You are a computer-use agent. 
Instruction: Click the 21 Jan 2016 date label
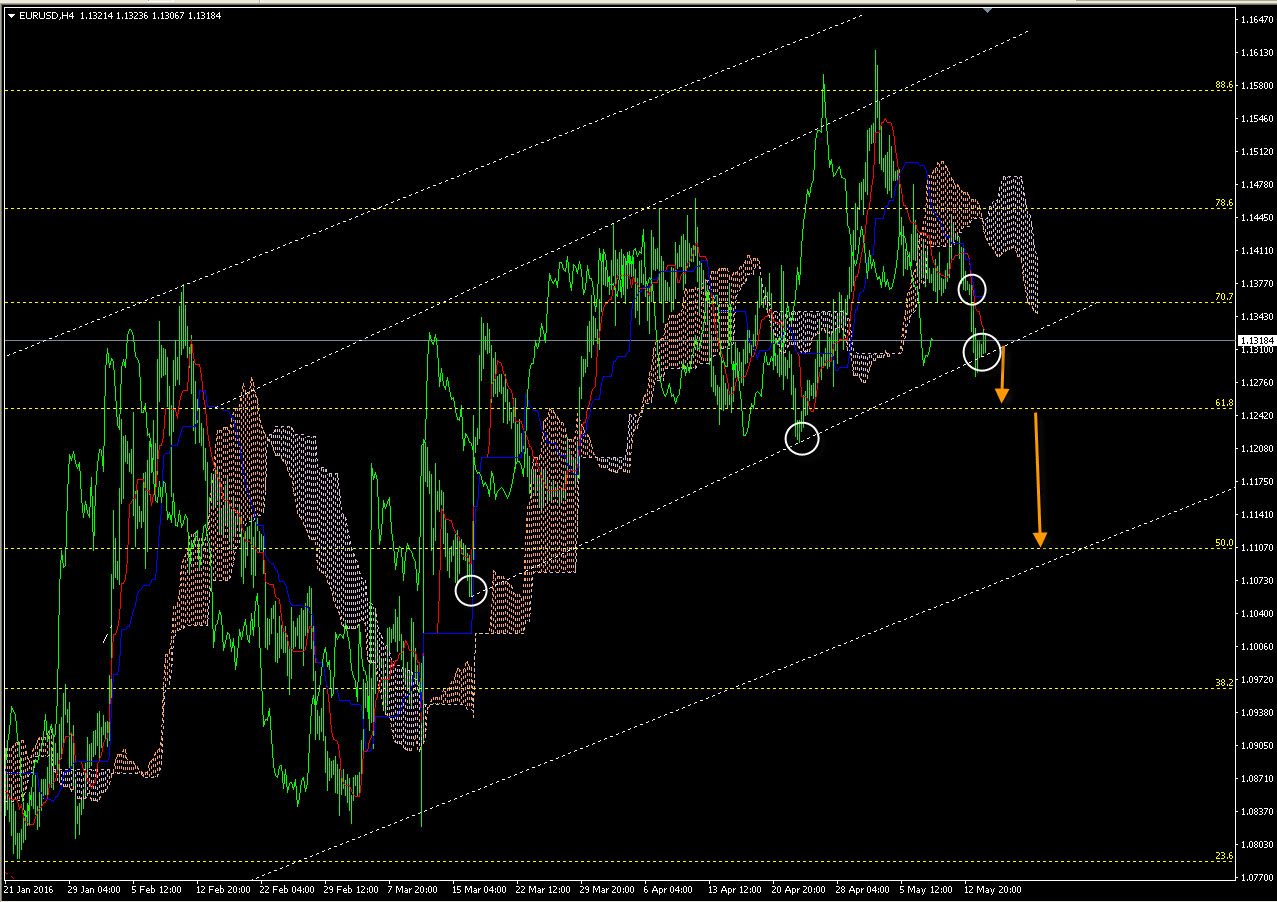[x=28, y=888]
